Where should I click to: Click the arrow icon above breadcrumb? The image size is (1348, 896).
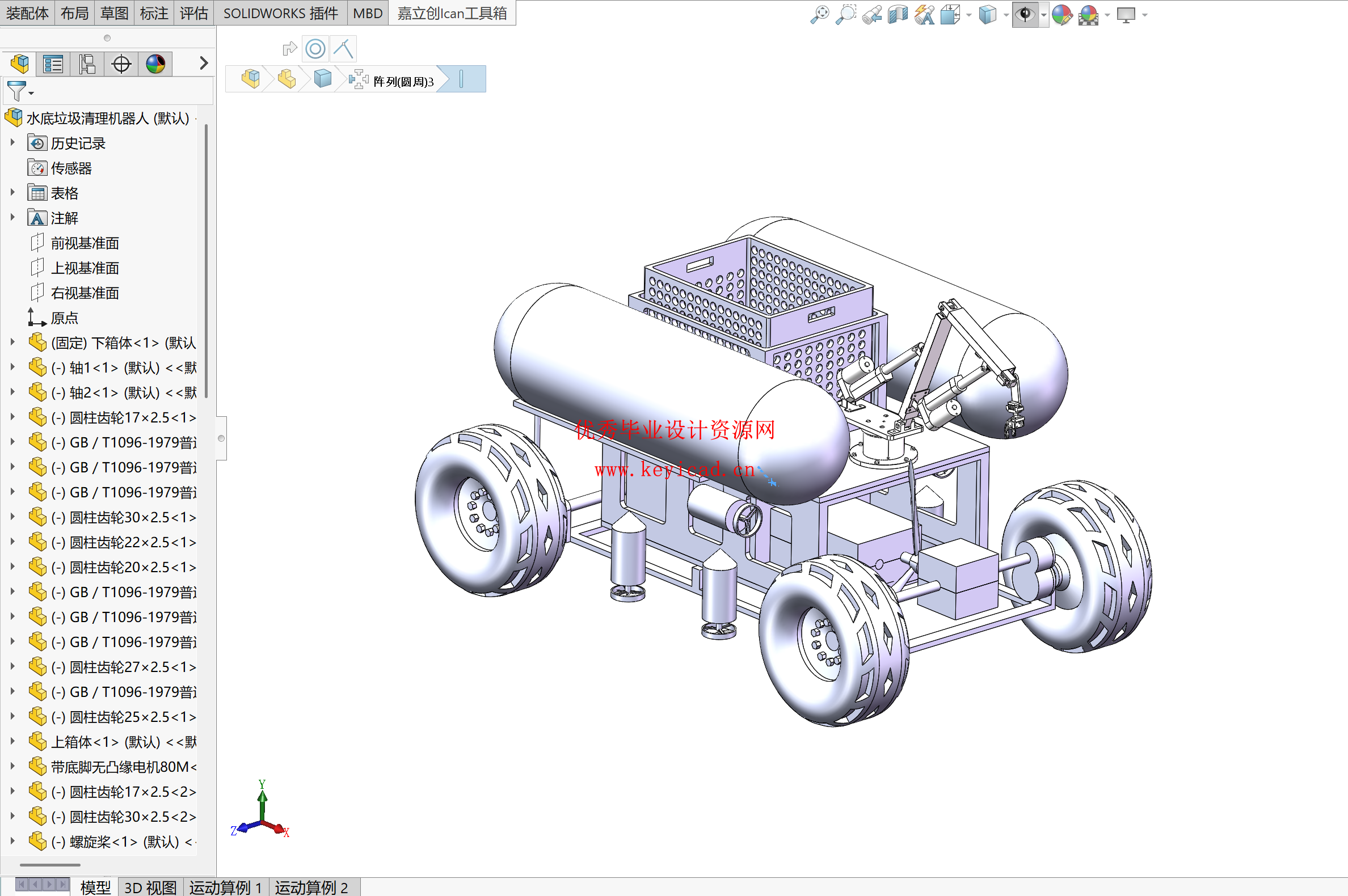click(290, 49)
